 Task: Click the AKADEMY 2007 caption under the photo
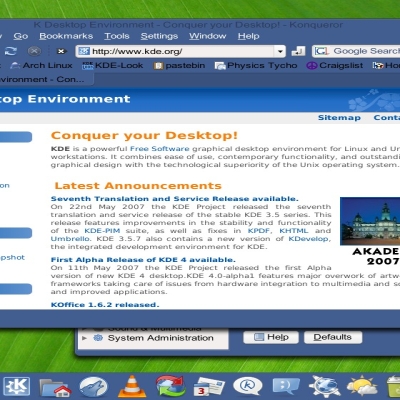(376, 256)
